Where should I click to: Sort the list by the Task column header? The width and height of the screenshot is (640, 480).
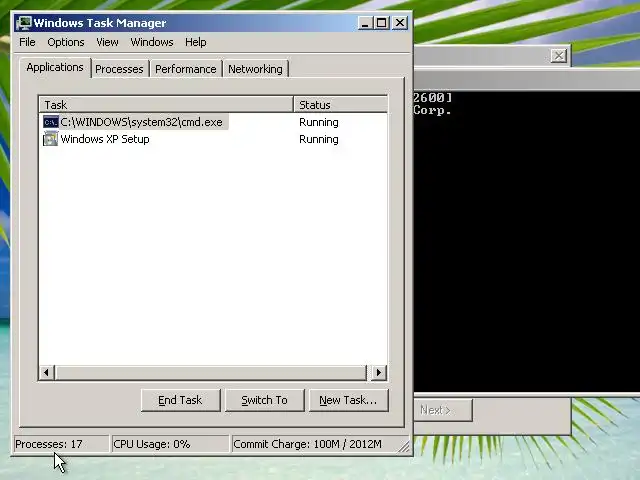pyautogui.click(x=167, y=105)
